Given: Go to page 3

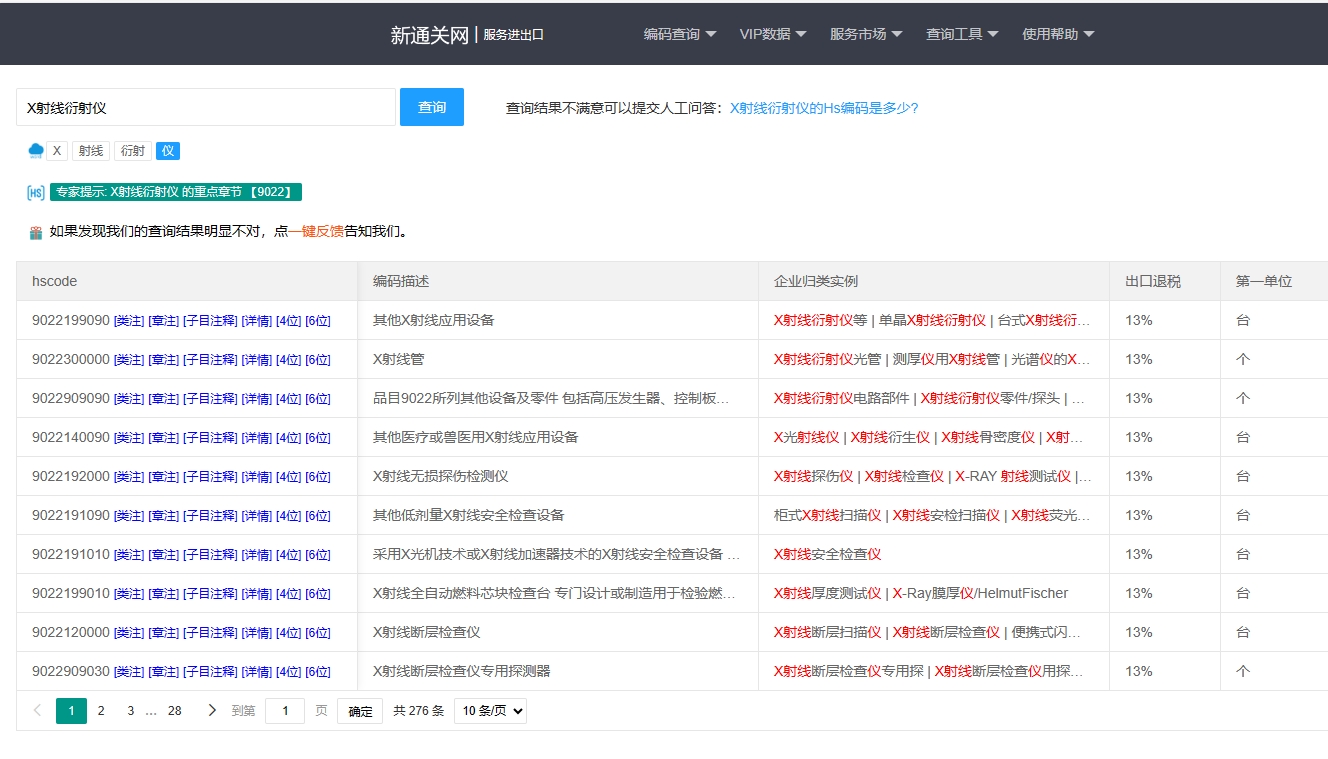Looking at the screenshot, I should tap(130, 711).
